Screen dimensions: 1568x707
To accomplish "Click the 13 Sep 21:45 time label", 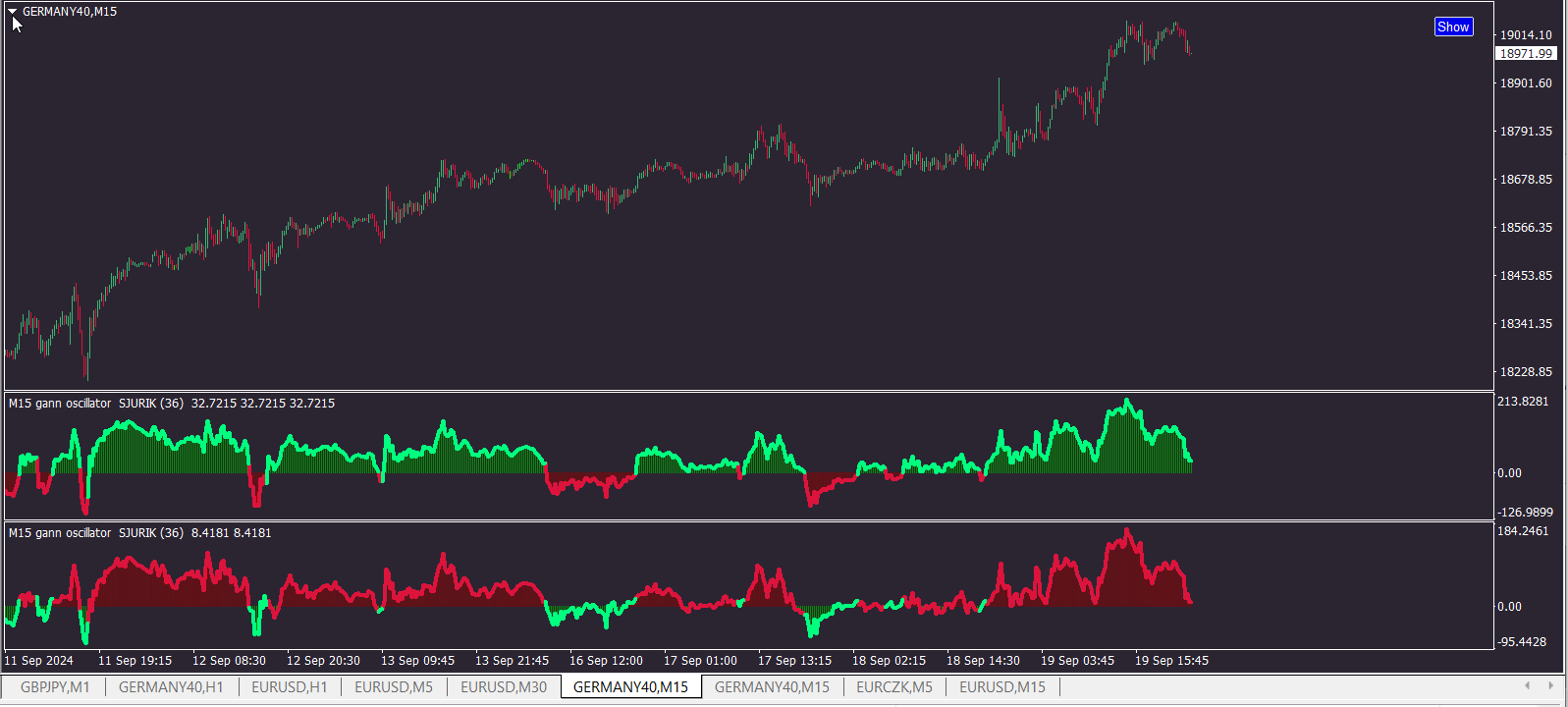I will pos(512,661).
